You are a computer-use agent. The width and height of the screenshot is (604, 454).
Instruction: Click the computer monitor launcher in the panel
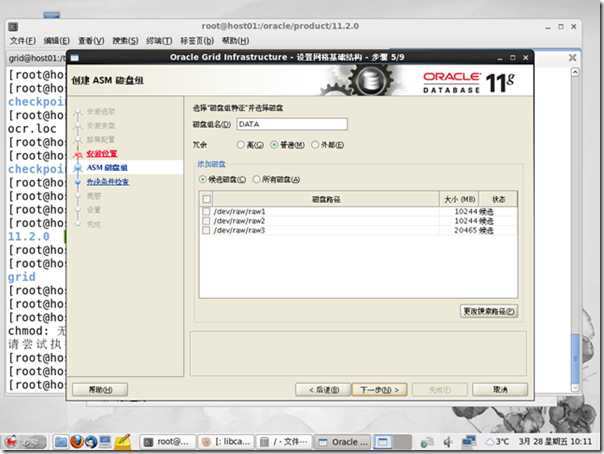105,442
